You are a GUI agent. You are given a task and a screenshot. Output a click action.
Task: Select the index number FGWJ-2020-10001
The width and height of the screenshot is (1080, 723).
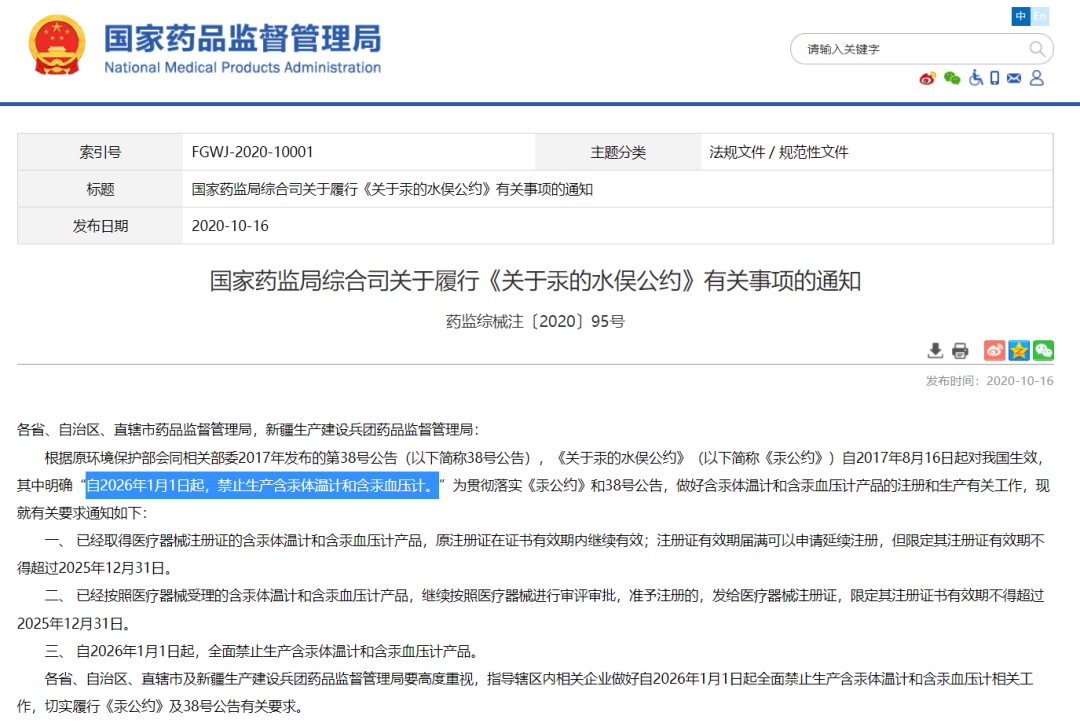(x=252, y=152)
